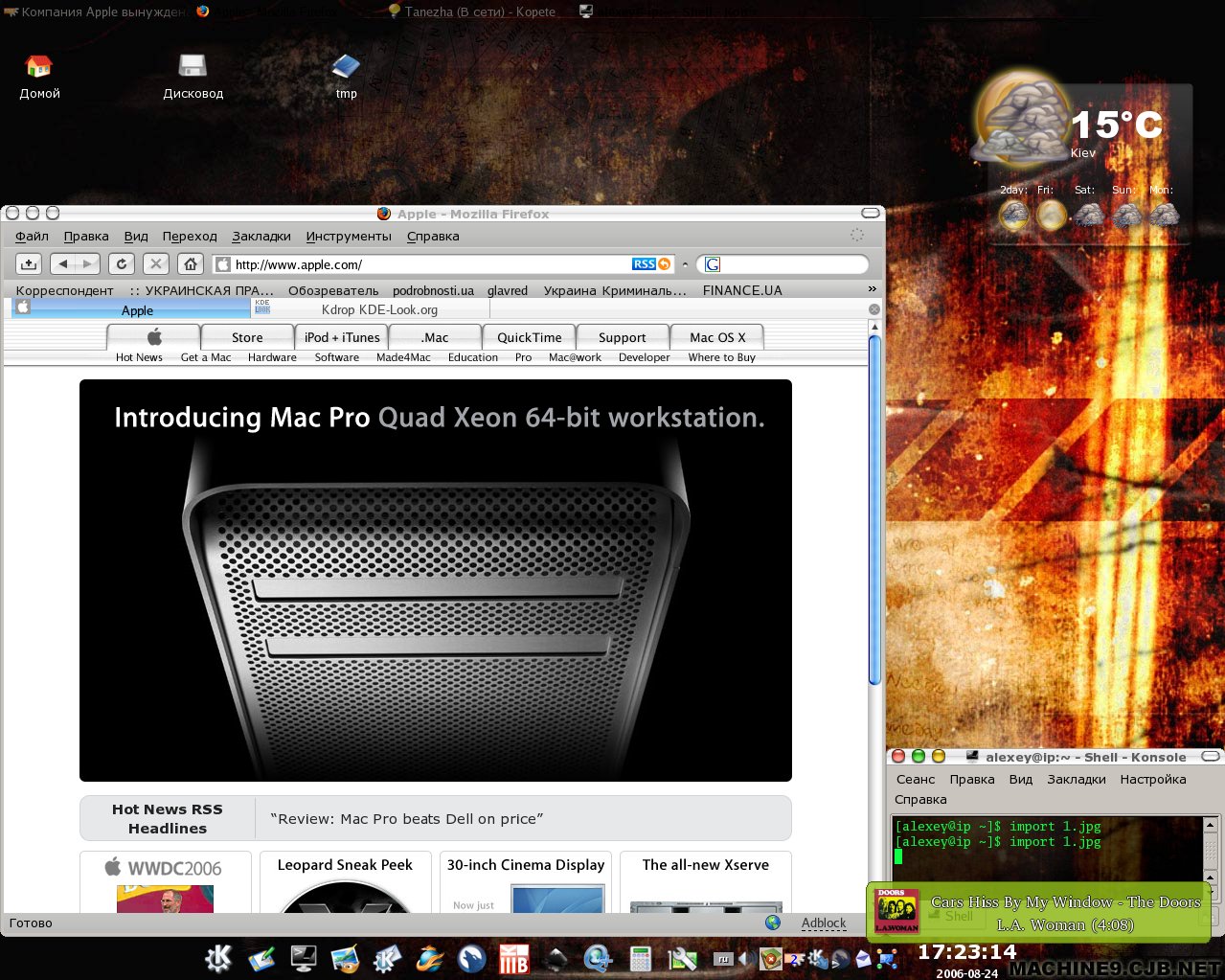Click Firefox's vertical scrollbar thumb
Viewport: 1225px width, 980px height.
[x=873, y=510]
